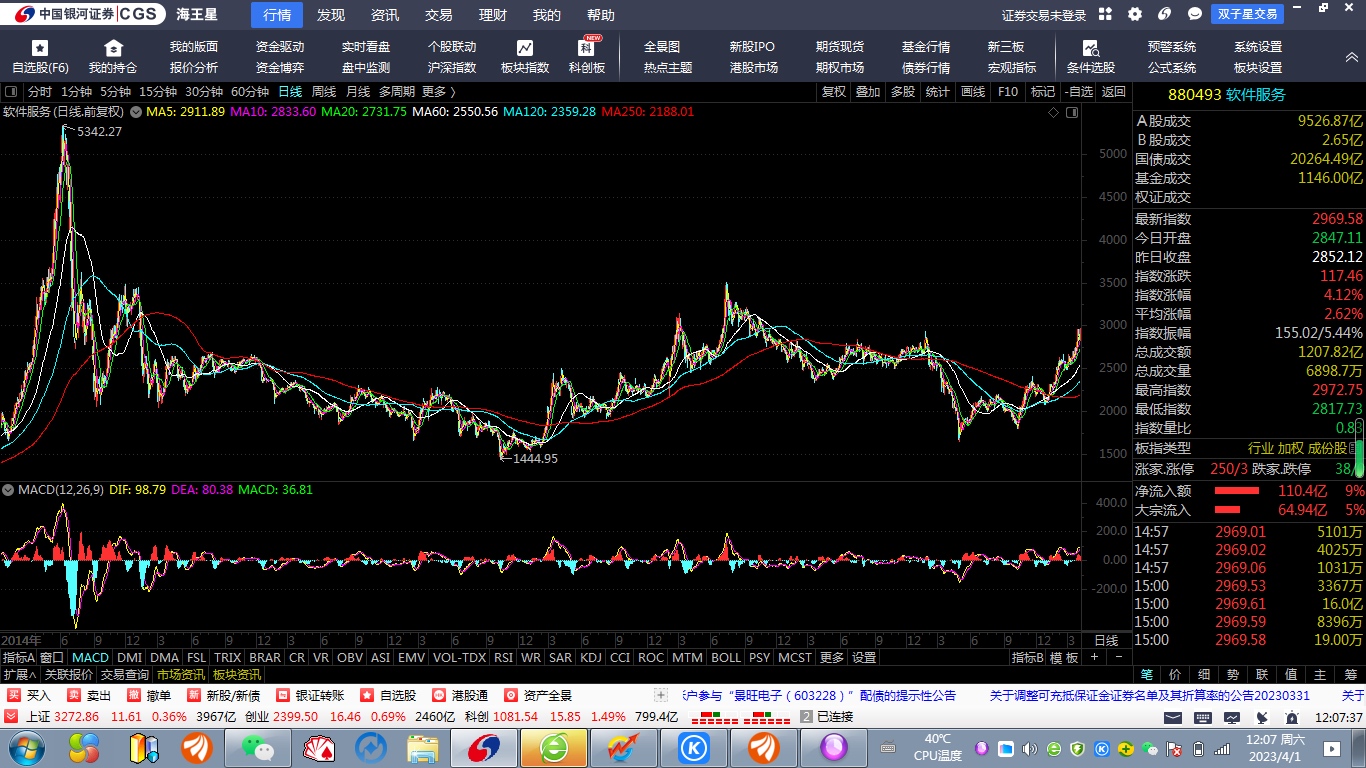
Task: Toggle the small square box left of 分时
Action: coord(11,92)
